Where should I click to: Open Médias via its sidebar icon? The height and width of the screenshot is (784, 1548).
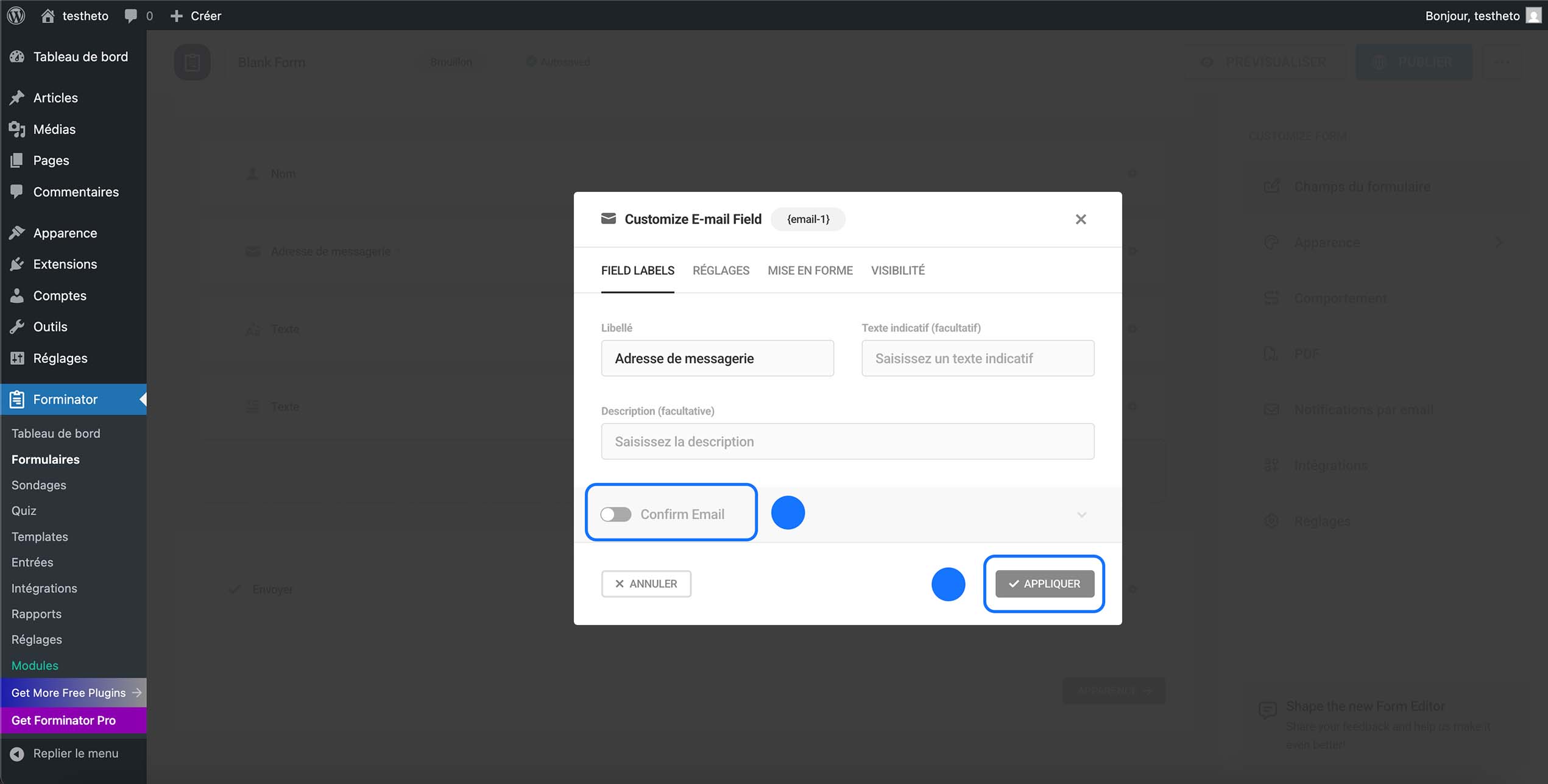coord(18,129)
